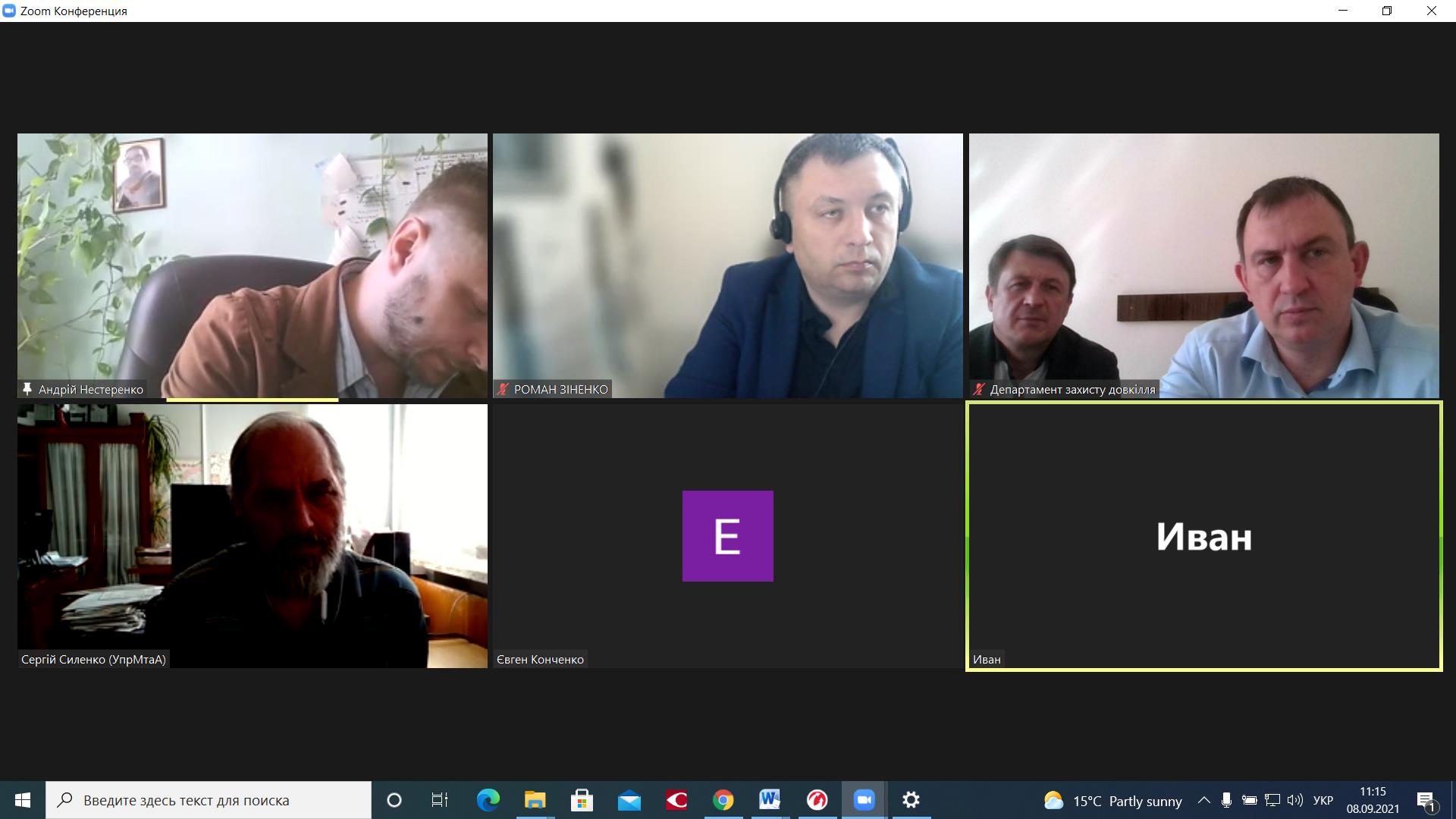Screen dimensions: 1456x819
Task: Click the Сергій Силенко (УпрМтаА) name label
Action: click(93, 659)
